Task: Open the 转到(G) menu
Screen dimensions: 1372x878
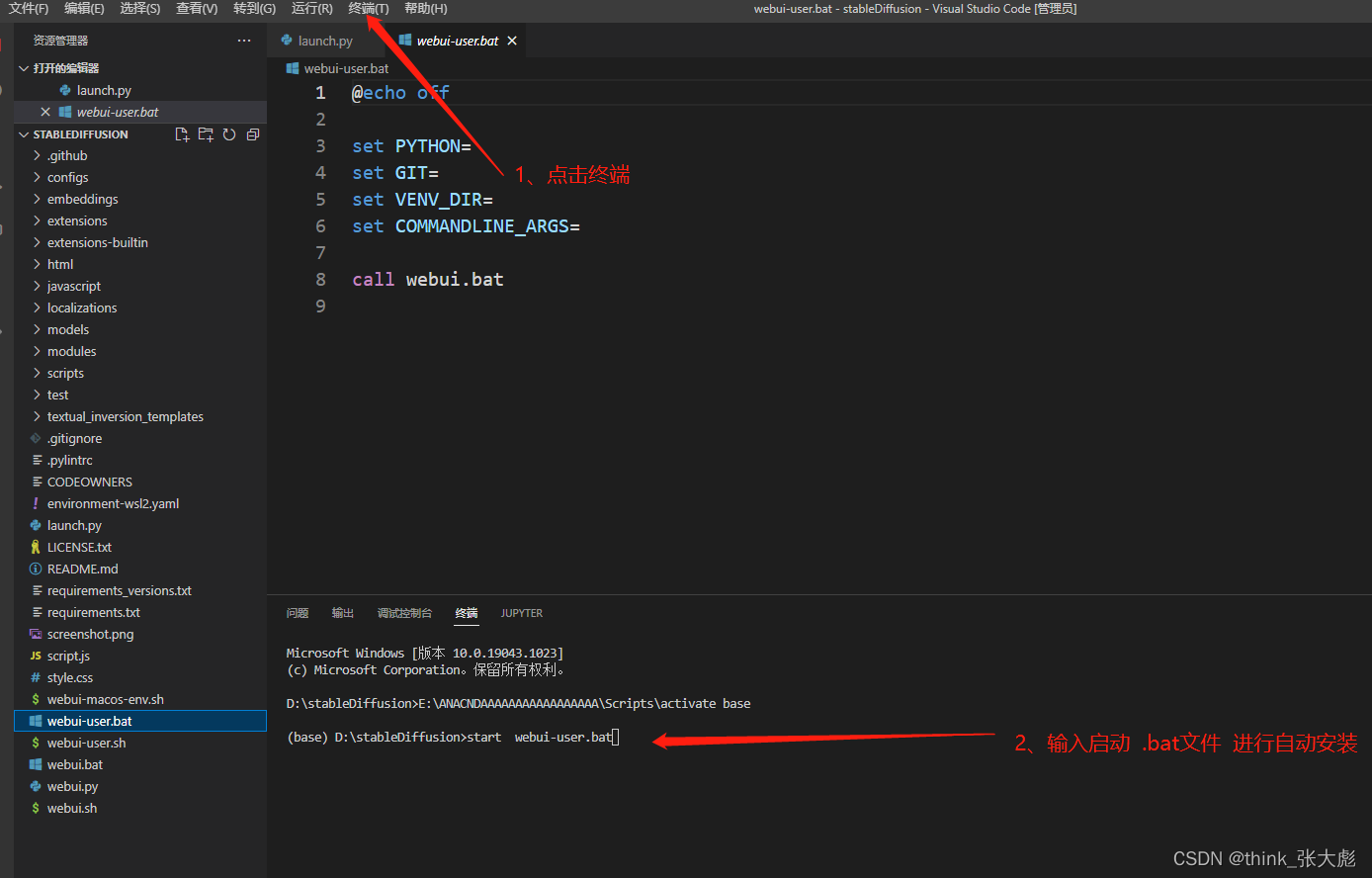Action: [255, 8]
